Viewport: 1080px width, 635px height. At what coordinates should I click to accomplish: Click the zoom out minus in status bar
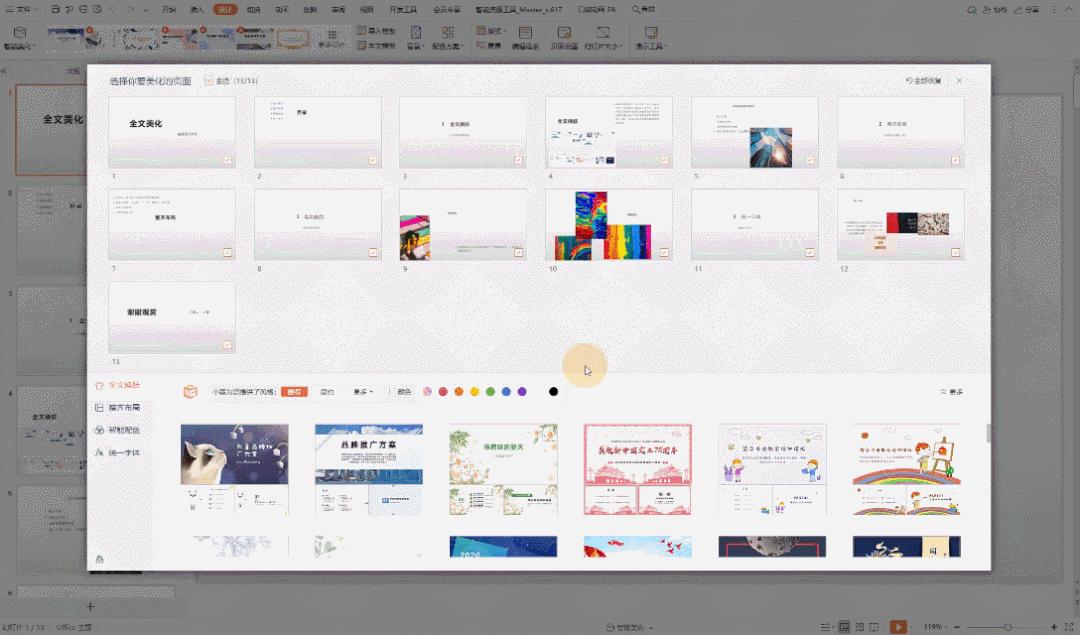click(x=957, y=627)
